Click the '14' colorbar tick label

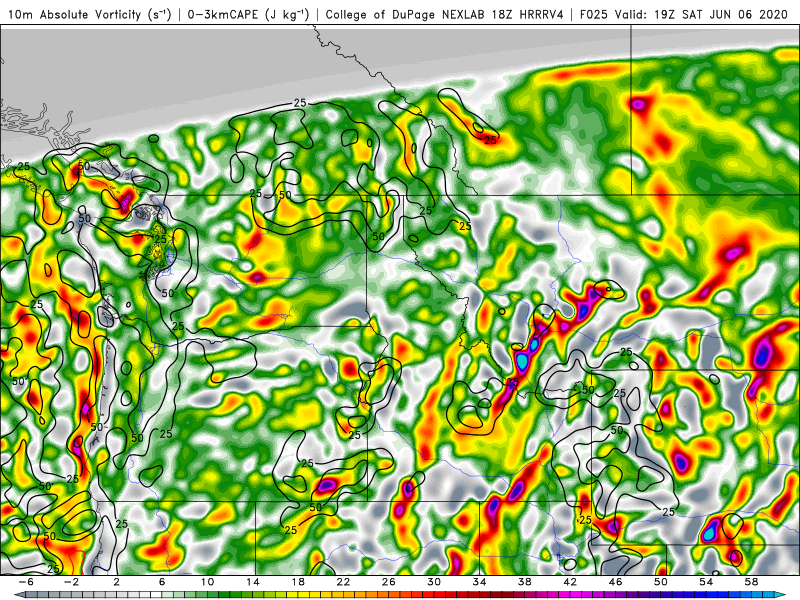253,582
